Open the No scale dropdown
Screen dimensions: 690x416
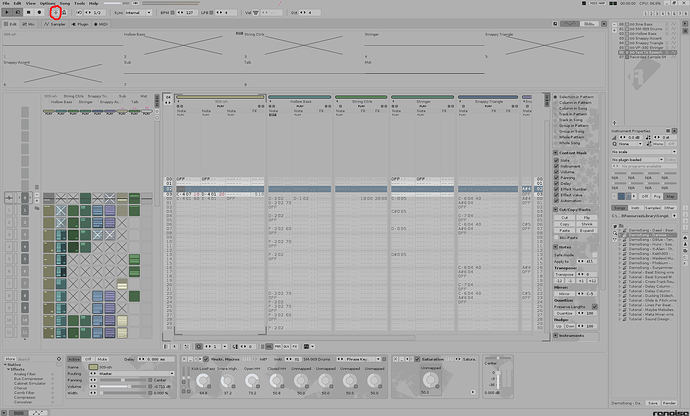point(644,152)
